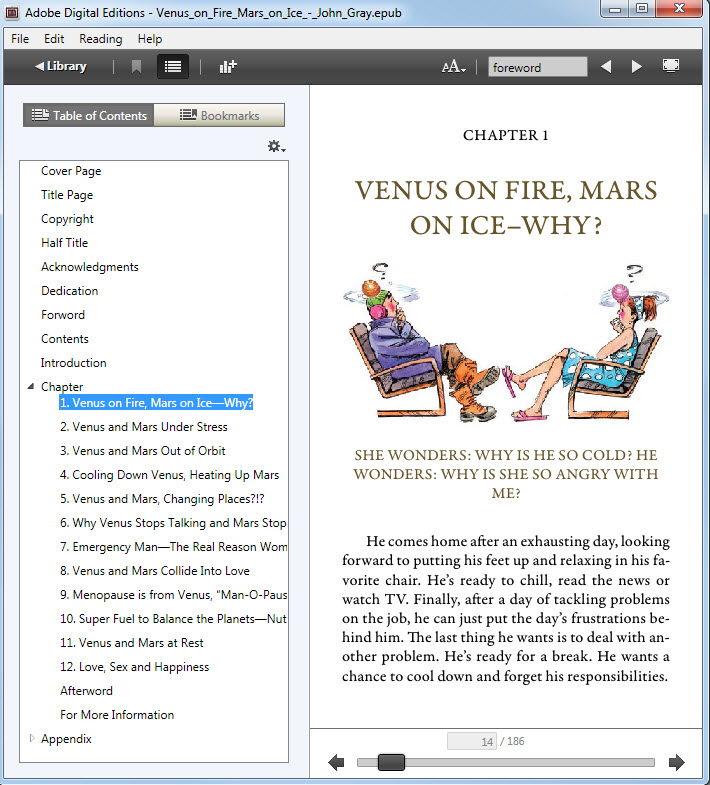
Task: Click the search field containing foreword
Action: 537,68
